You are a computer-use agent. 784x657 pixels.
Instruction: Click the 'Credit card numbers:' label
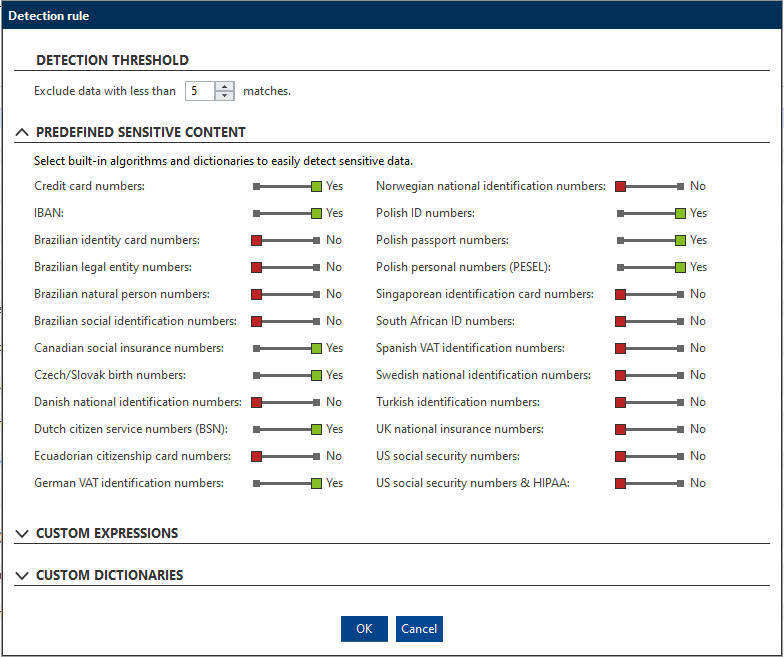90,186
